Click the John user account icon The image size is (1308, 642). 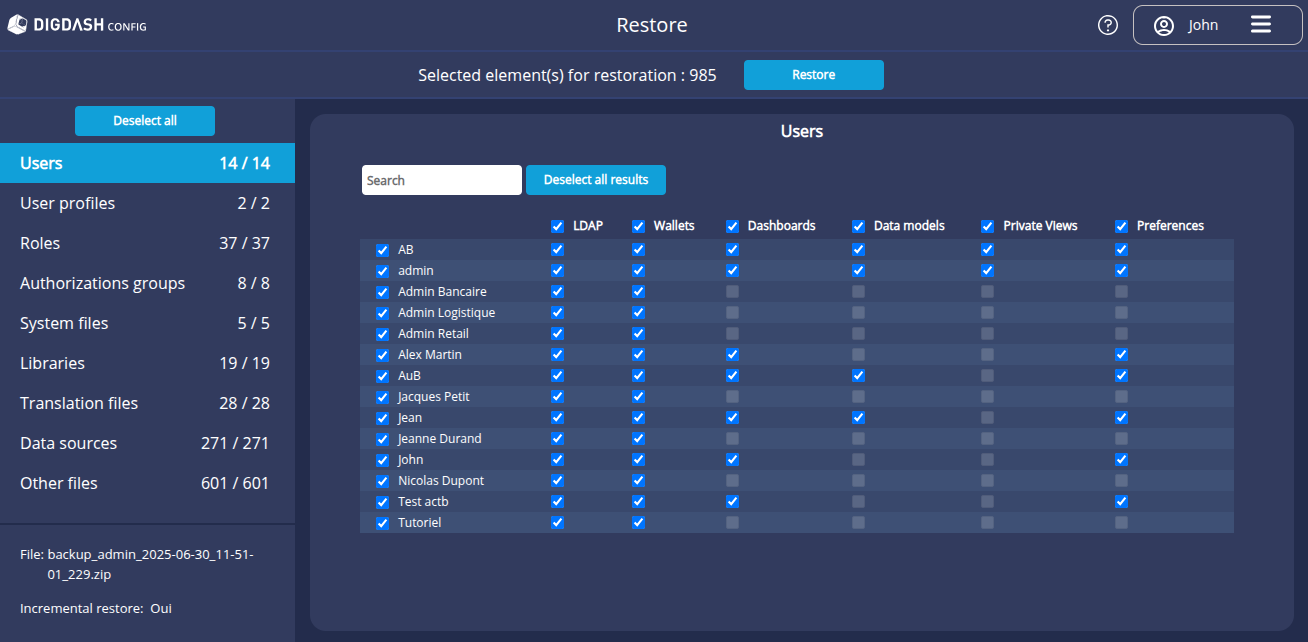click(x=1163, y=24)
